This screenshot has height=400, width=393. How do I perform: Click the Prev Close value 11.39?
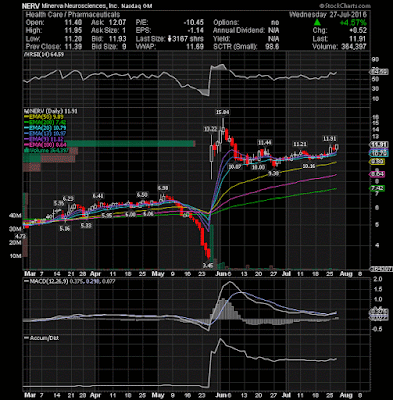coord(74,47)
